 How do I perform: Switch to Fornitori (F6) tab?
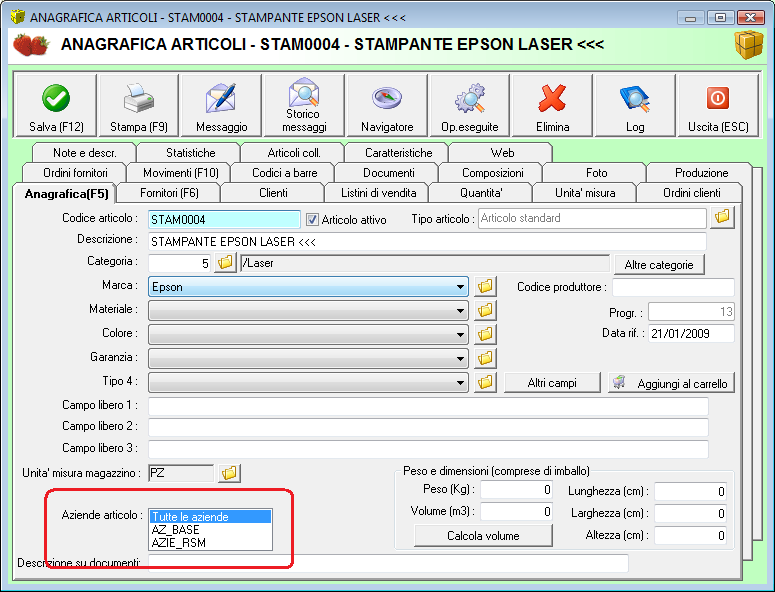(x=169, y=193)
